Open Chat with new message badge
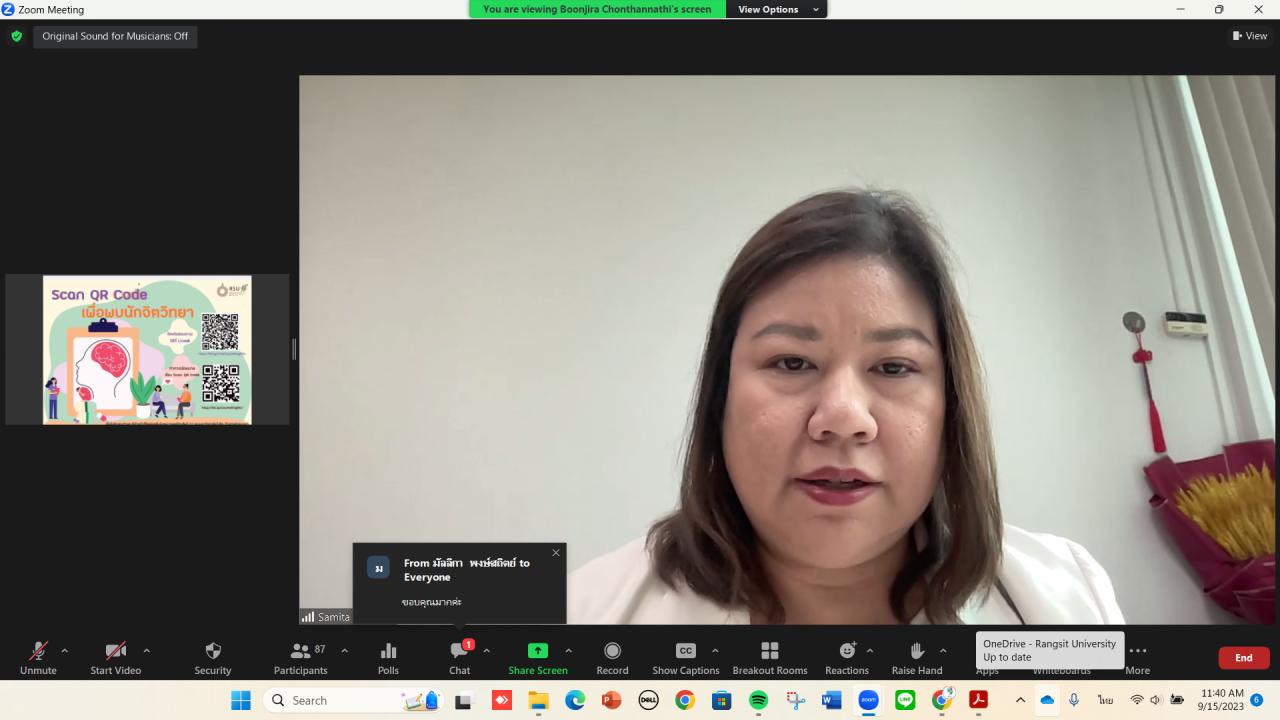 click(x=459, y=652)
